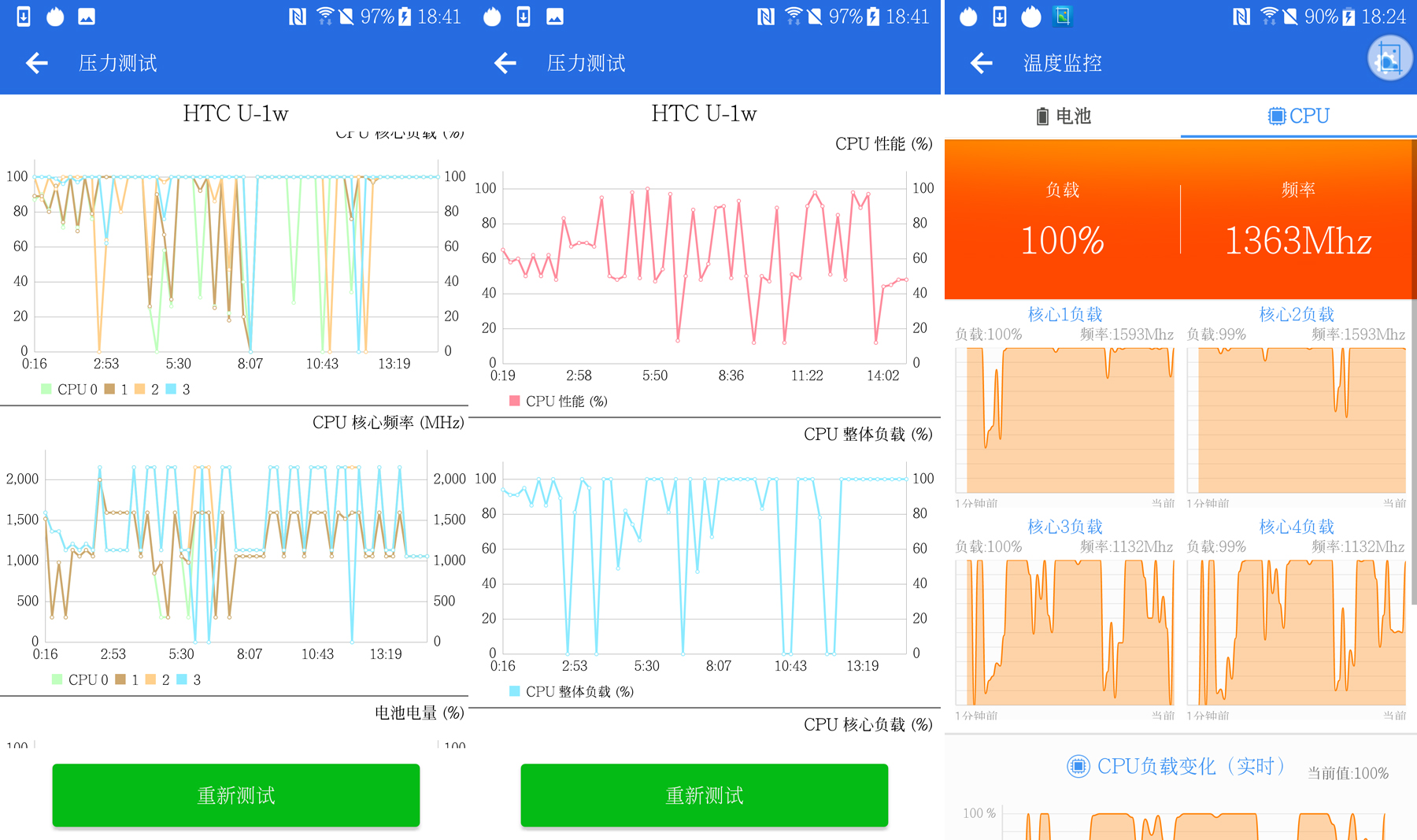Toggle CPU 1 legend swatch in core load chart
1417x840 pixels.
tap(109, 389)
